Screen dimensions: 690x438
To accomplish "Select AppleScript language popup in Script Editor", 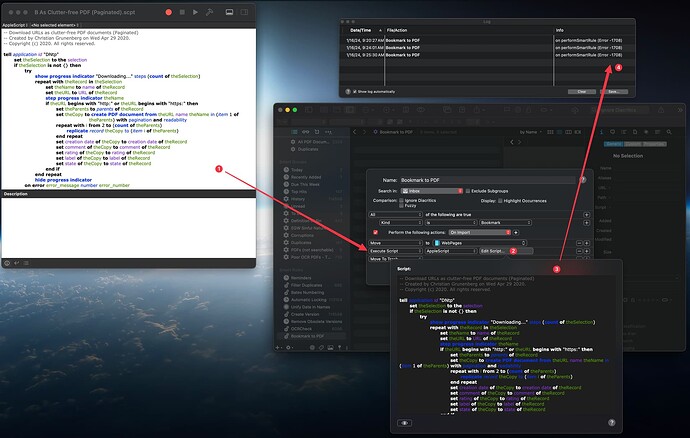I will tap(15, 25).
